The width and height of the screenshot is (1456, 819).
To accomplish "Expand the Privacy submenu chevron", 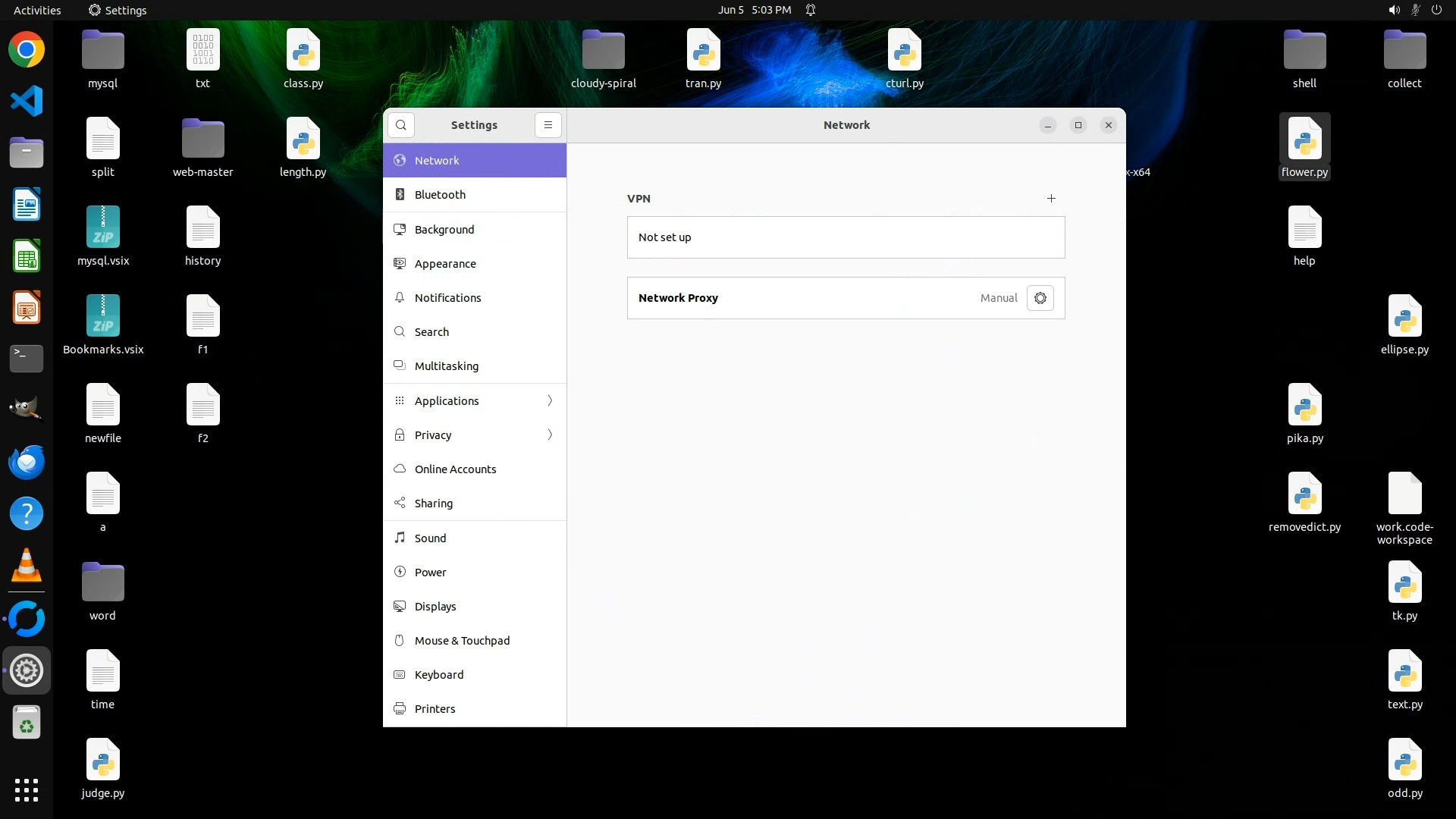I will pyautogui.click(x=550, y=435).
